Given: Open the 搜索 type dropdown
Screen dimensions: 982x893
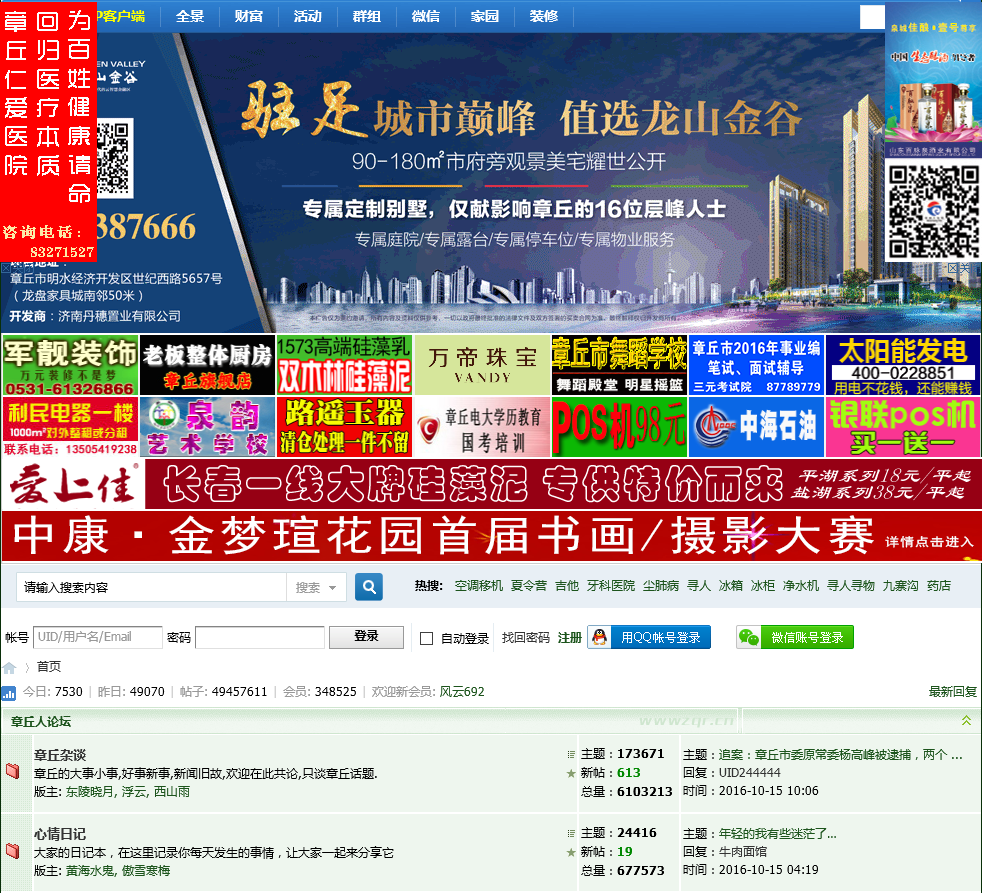Looking at the screenshot, I should point(316,587).
